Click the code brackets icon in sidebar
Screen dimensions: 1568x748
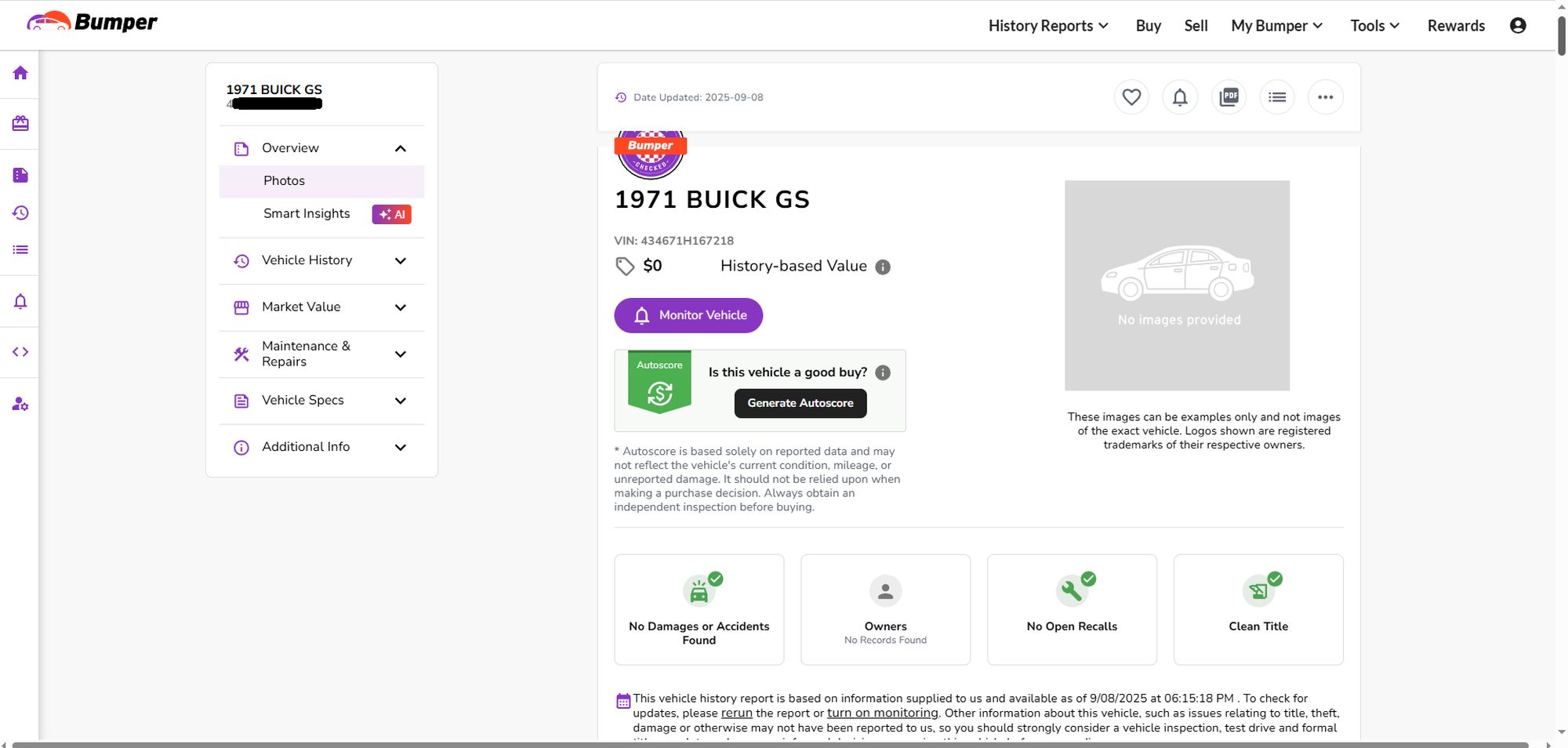(20, 352)
